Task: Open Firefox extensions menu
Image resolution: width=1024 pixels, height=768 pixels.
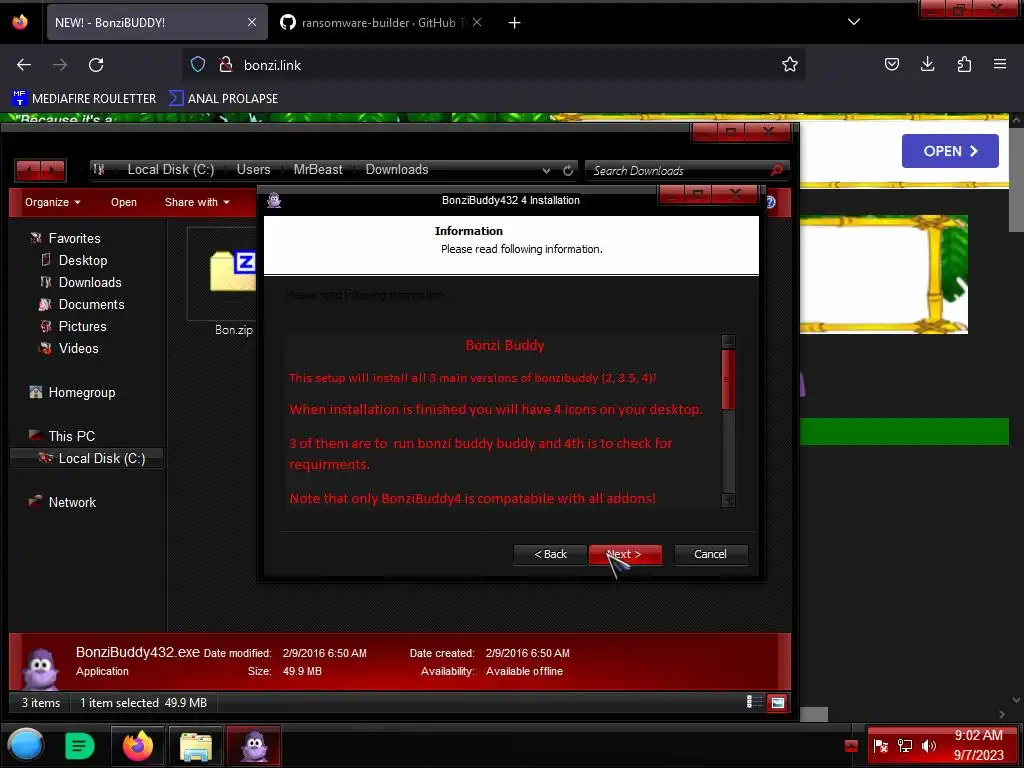Action: click(964, 64)
